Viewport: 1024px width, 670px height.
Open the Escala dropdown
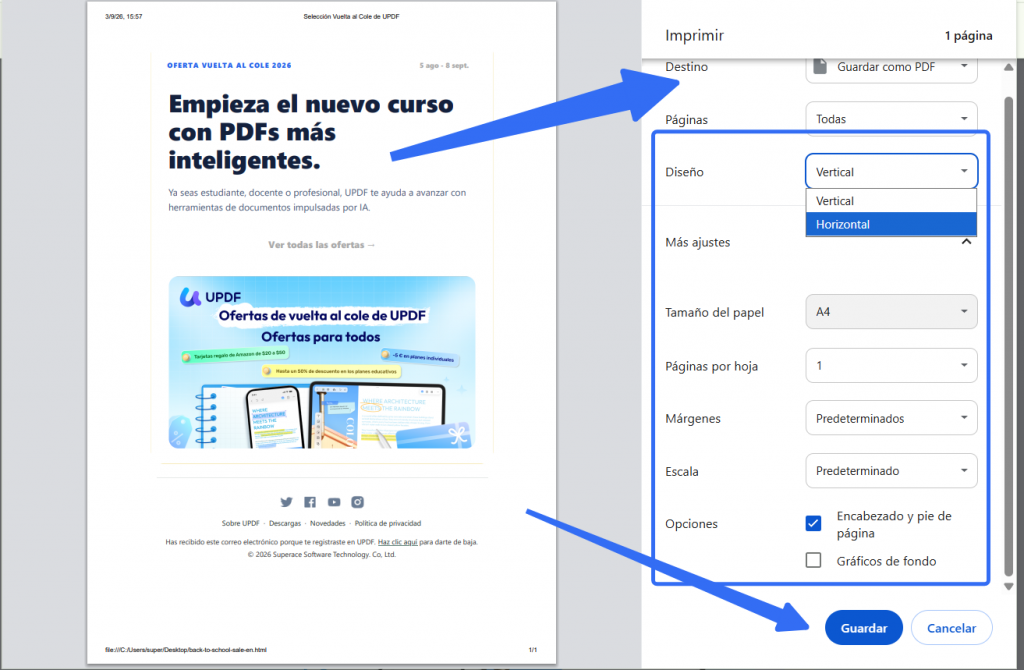pyautogui.click(x=891, y=471)
